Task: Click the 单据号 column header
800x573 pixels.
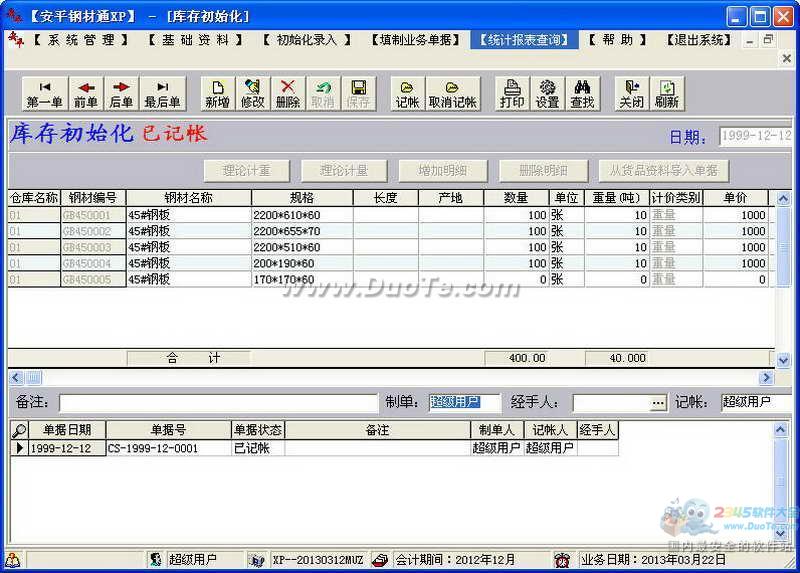Action: pyautogui.click(x=168, y=430)
